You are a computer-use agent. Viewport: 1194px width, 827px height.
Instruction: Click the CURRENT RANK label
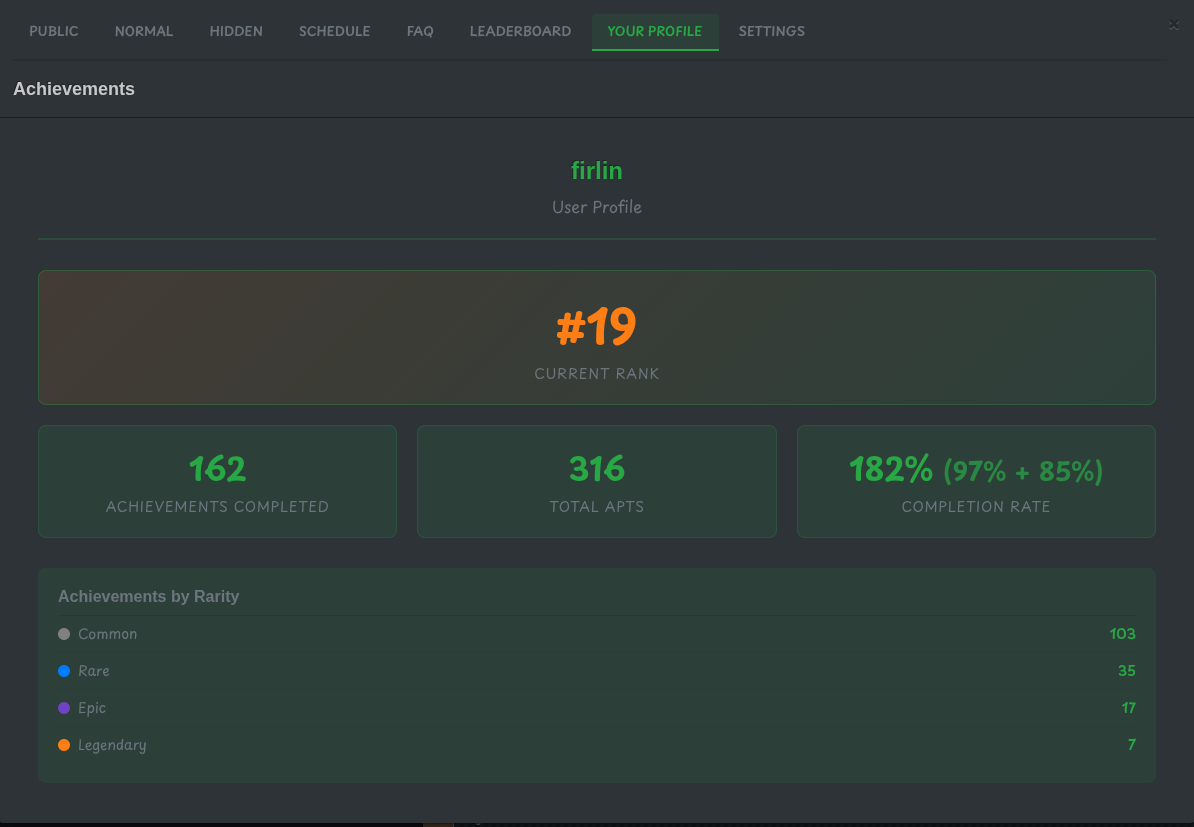tap(597, 374)
